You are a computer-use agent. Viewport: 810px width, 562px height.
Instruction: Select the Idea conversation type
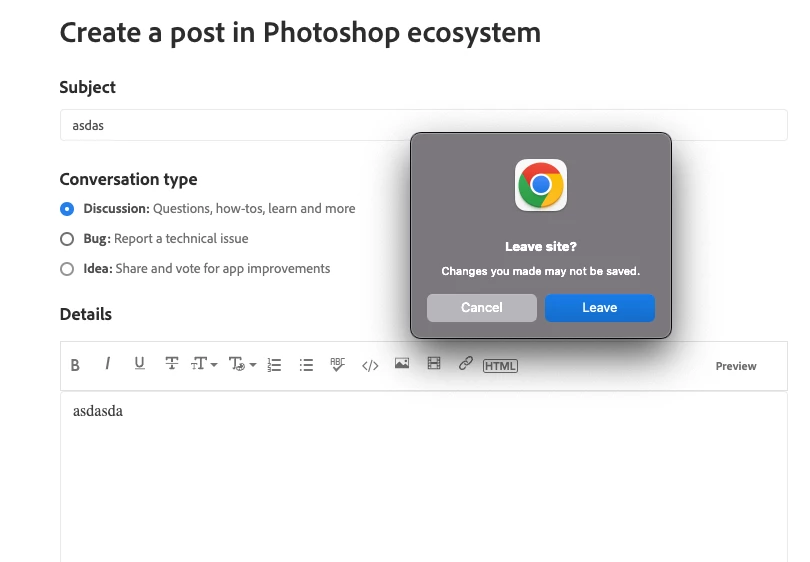click(x=67, y=269)
